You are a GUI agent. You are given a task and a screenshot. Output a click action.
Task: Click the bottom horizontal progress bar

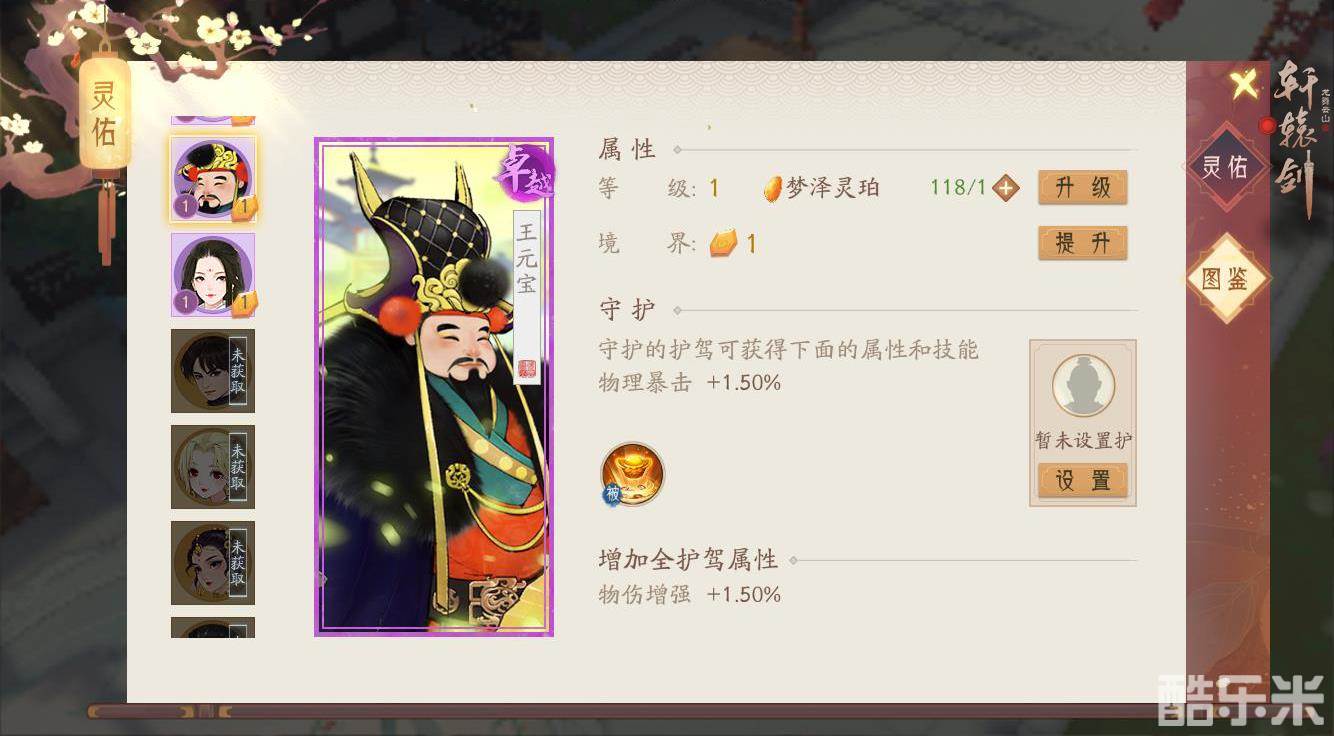tap(620, 712)
